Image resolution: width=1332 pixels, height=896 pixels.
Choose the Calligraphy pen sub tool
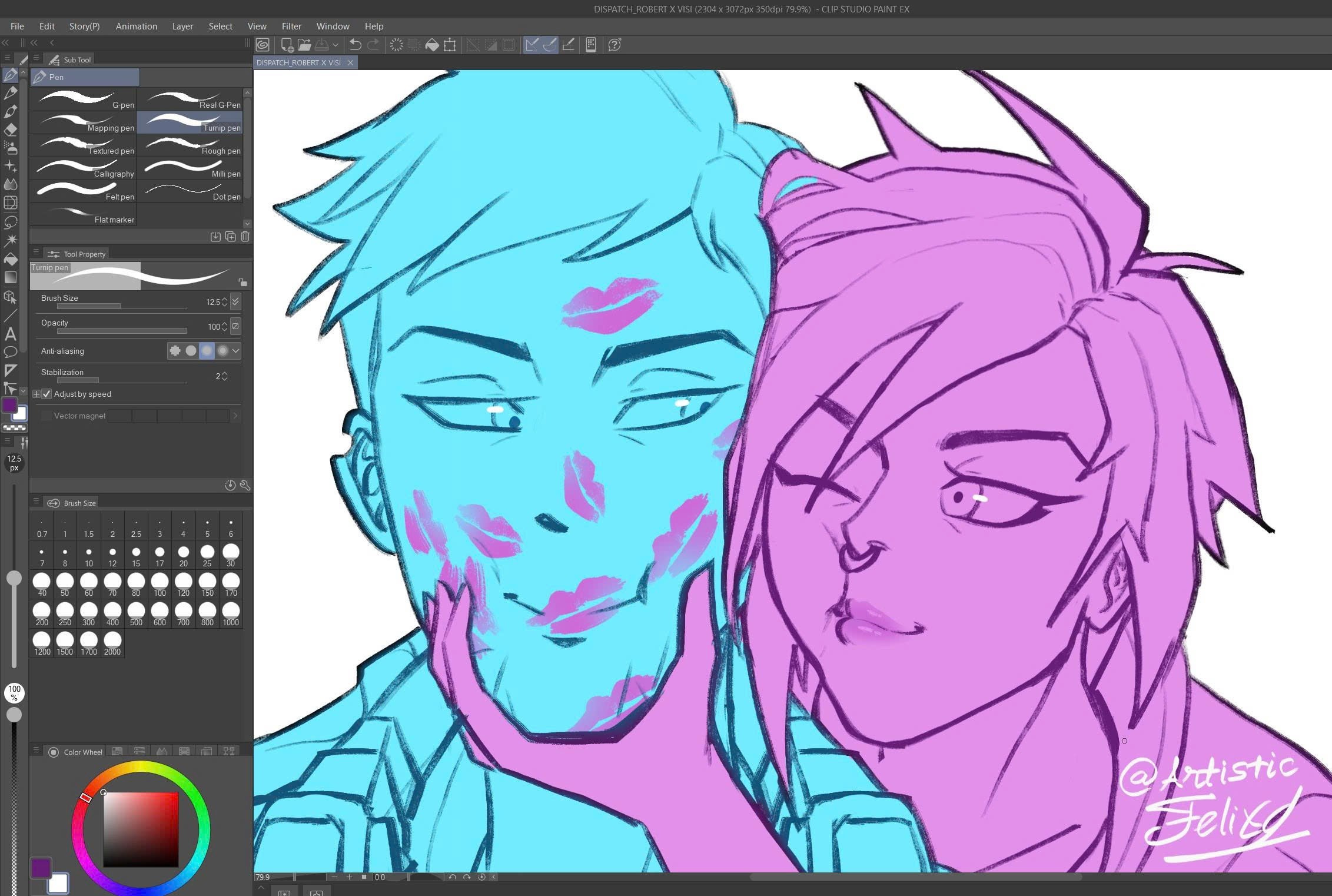tap(83, 168)
